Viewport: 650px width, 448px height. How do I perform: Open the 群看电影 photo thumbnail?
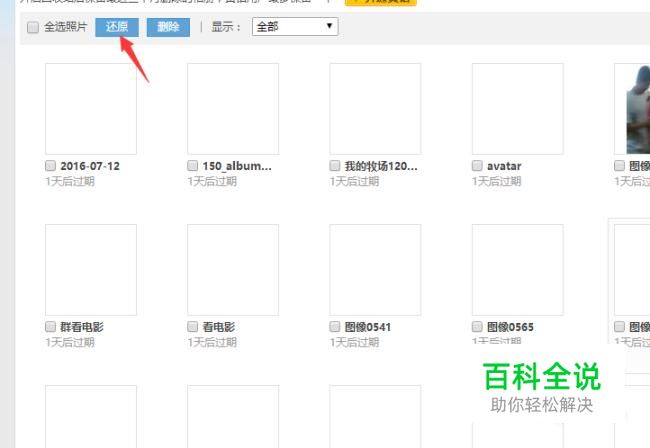pyautogui.click(x=91, y=270)
